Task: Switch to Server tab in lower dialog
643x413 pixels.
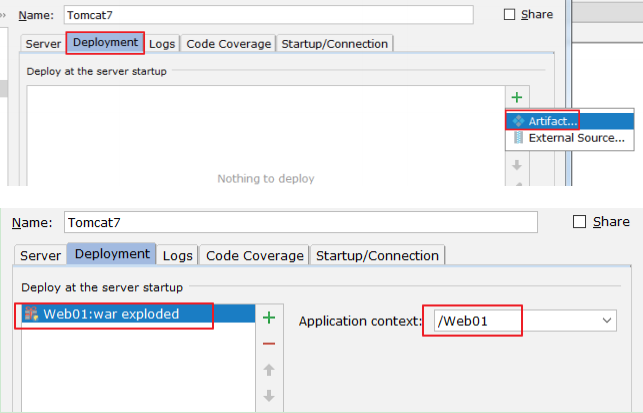Action: (x=40, y=256)
